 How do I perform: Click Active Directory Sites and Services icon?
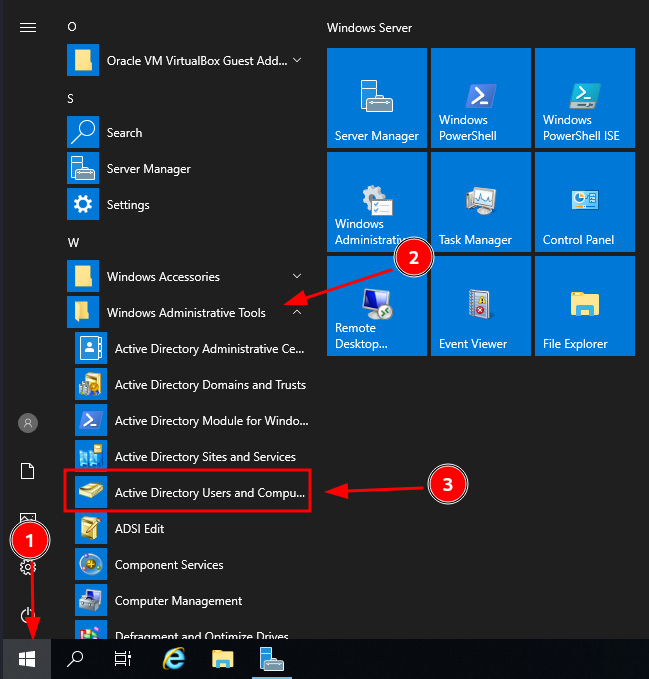tap(91, 456)
